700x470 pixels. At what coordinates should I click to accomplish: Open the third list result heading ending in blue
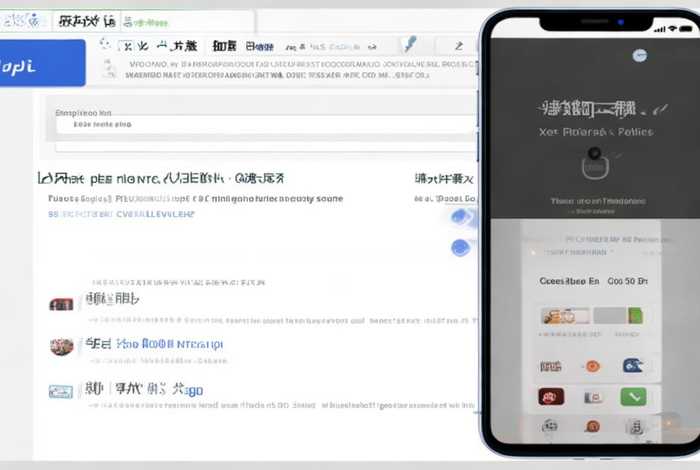click(144, 389)
